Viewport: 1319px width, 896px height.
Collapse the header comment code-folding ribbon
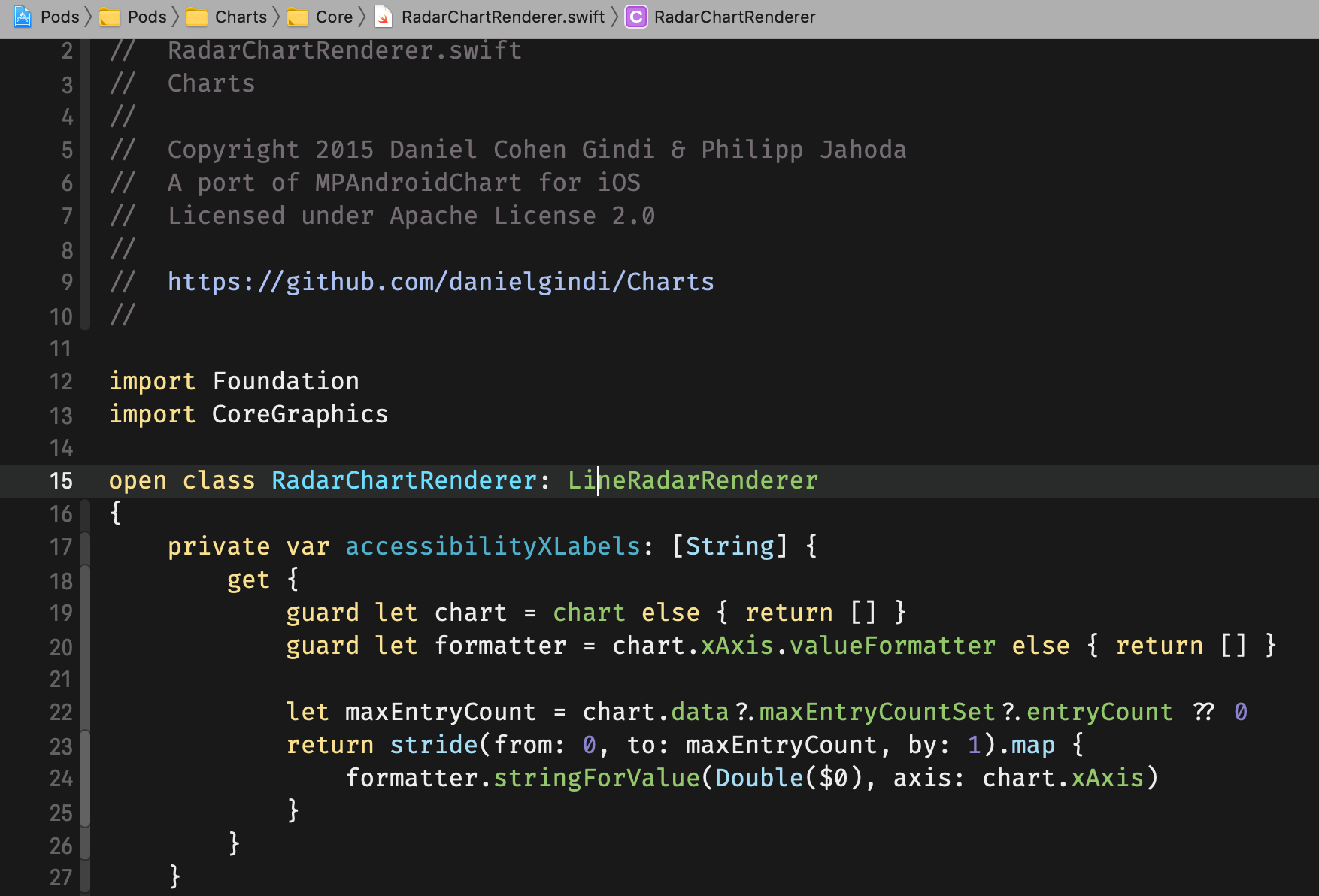(x=85, y=183)
